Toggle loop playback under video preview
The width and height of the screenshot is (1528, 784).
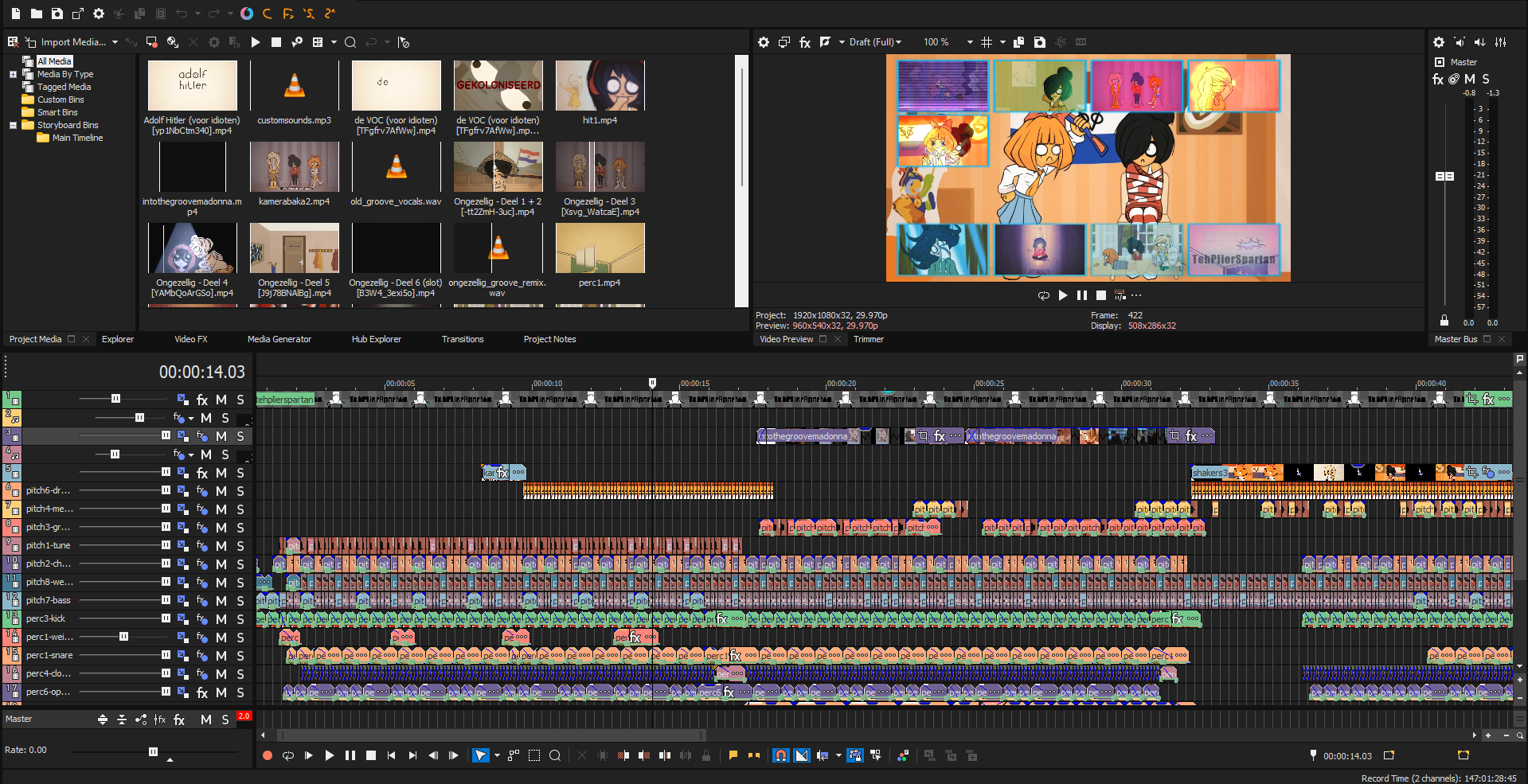click(x=1043, y=295)
